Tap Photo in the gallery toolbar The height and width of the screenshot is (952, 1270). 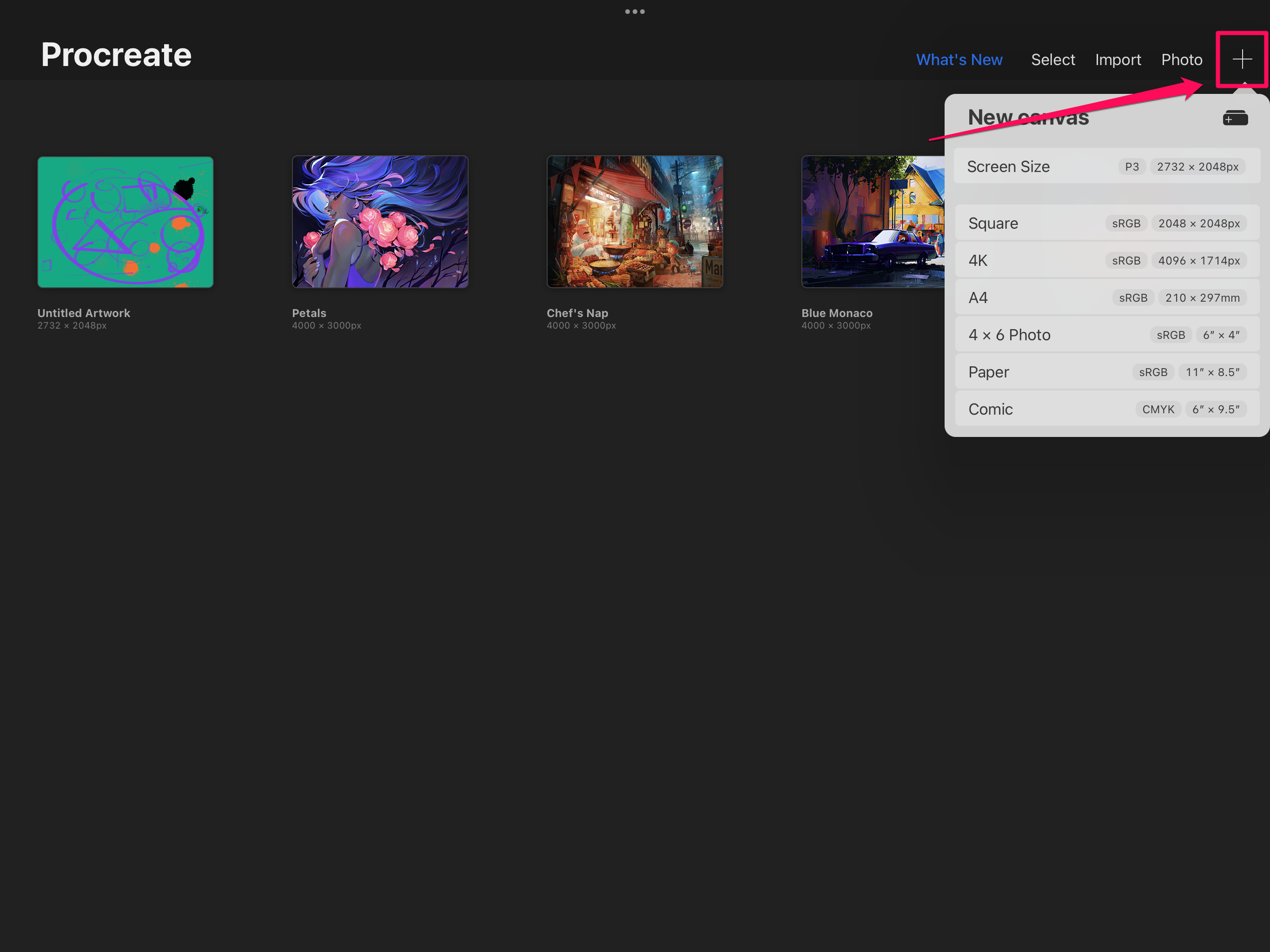[1181, 59]
